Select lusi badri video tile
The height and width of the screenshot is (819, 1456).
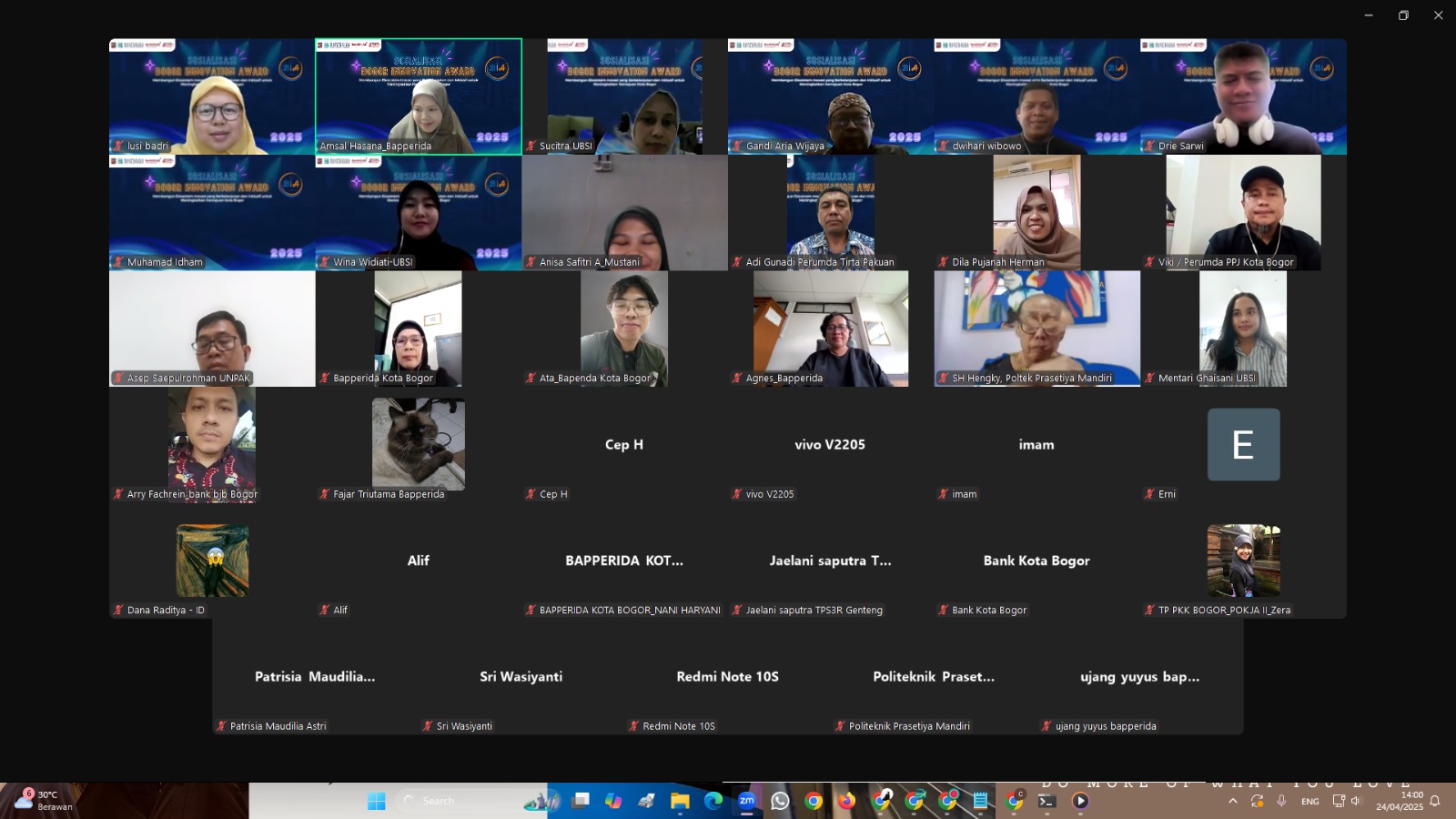coord(212,96)
